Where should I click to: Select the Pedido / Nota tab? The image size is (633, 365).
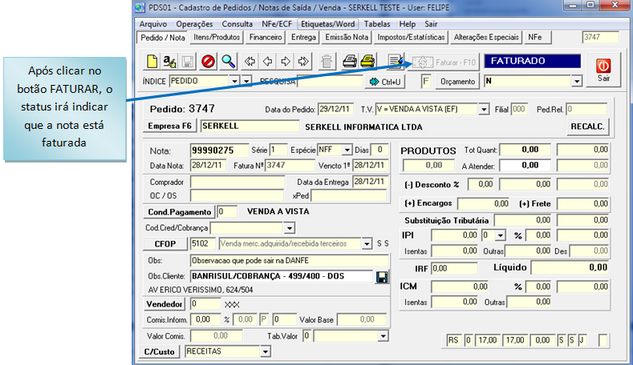point(163,38)
